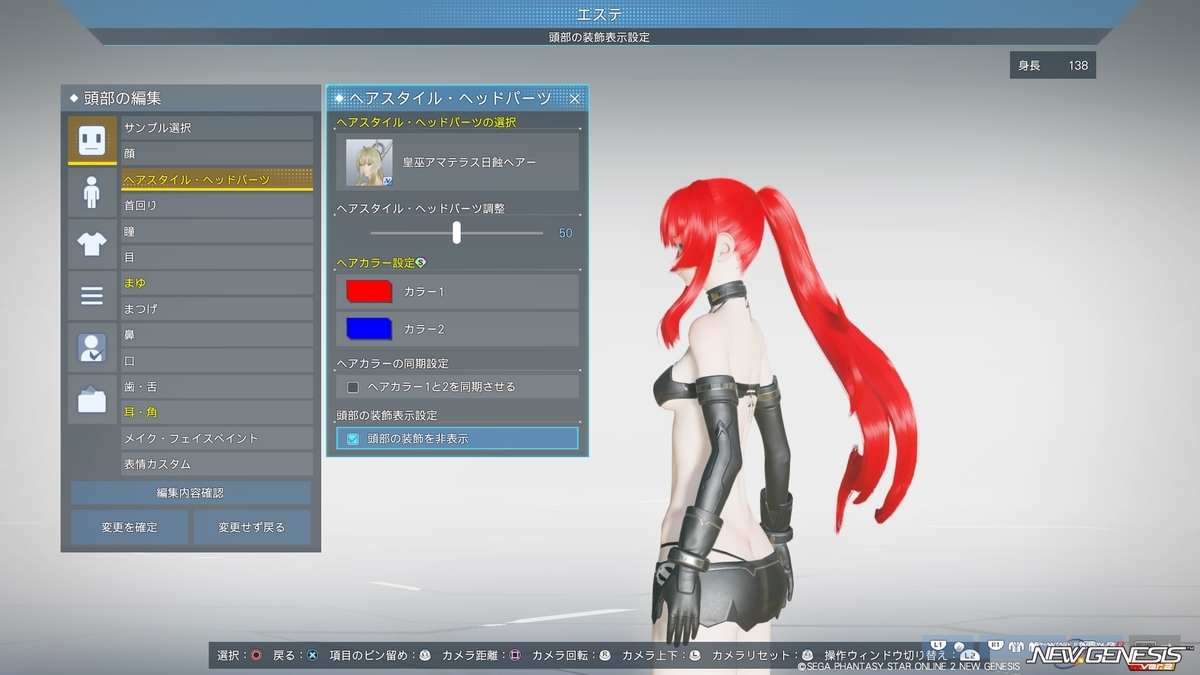Select 耳・角 menu item

click(x=217, y=413)
